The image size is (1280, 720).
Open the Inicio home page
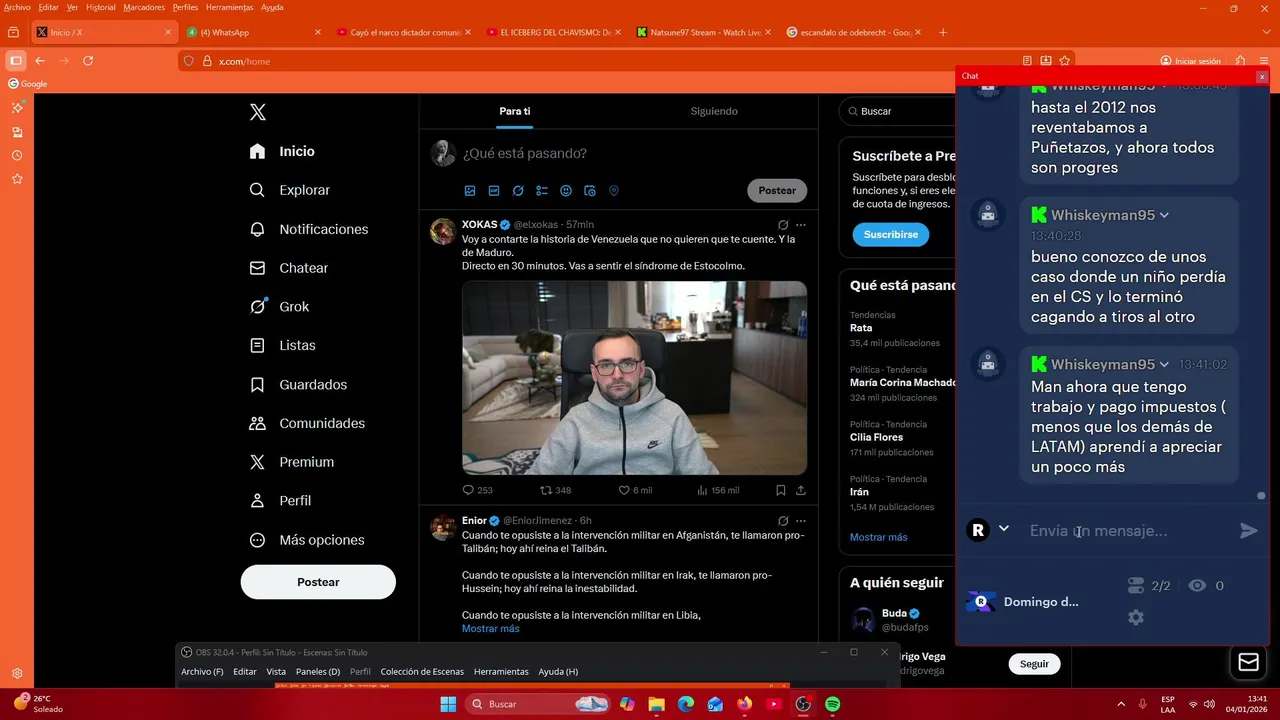point(283,151)
